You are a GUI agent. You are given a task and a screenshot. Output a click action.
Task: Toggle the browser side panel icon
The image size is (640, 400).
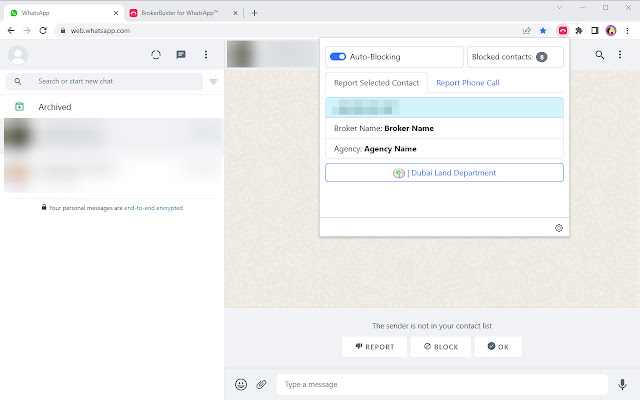(x=595, y=31)
